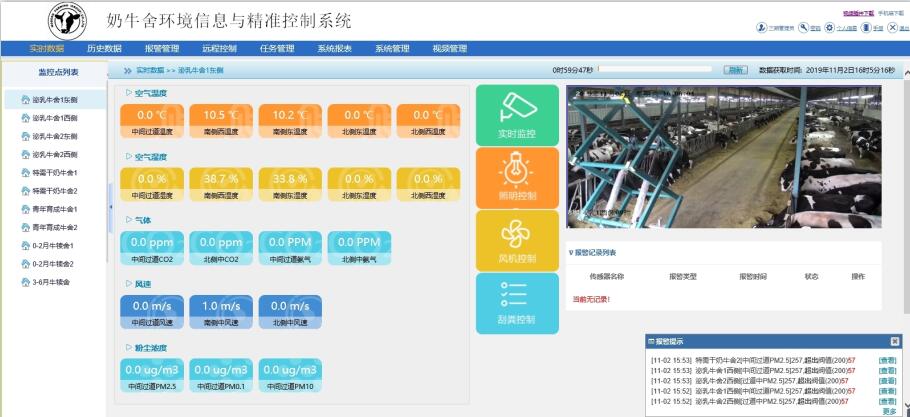Click the first 查看 link in alarm list
This screenshot has height=417, width=910.
[887, 360]
